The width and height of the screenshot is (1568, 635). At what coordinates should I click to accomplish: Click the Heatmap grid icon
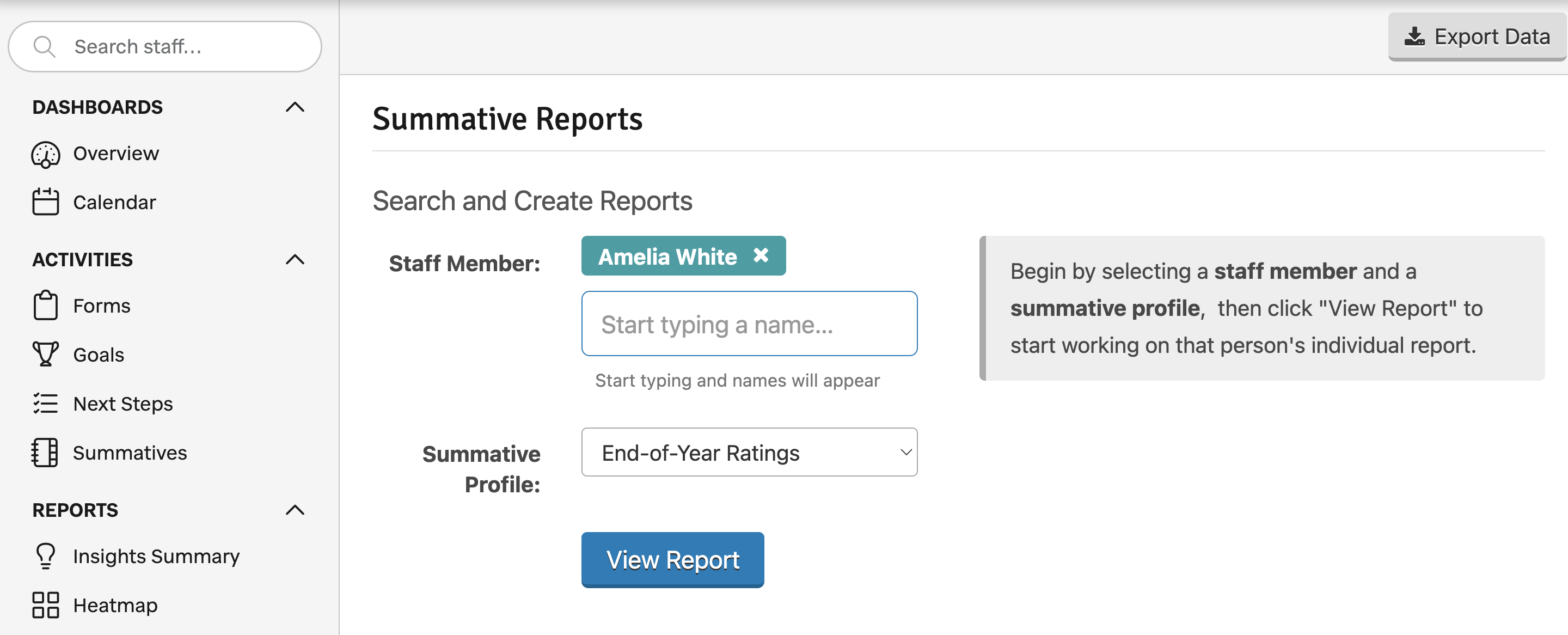pyautogui.click(x=46, y=605)
